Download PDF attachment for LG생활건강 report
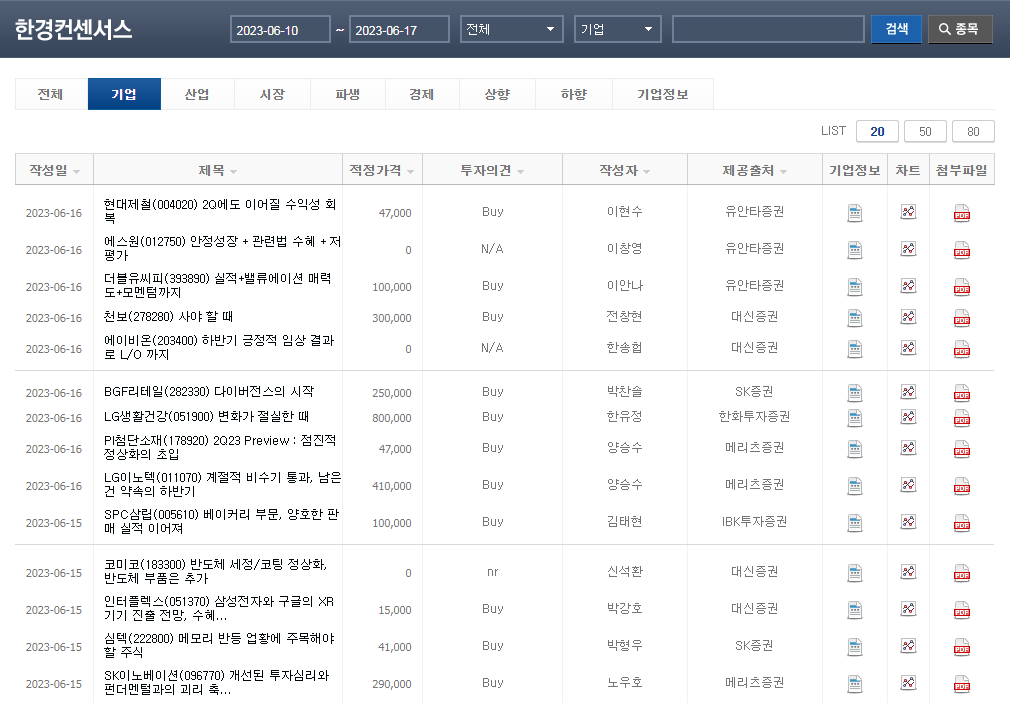Image resolution: width=1010 pixels, height=703 pixels. pos(962,418)
